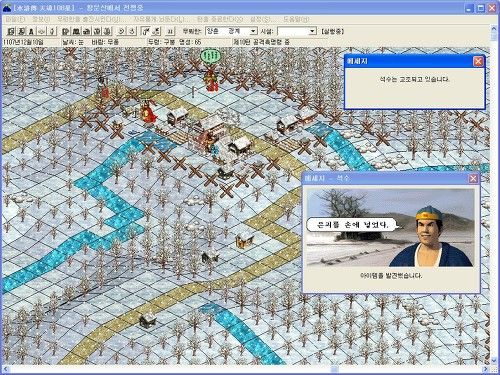Open the 자유롭게 보낸다 menu
500x375 pixels.
tap(161, 19)
